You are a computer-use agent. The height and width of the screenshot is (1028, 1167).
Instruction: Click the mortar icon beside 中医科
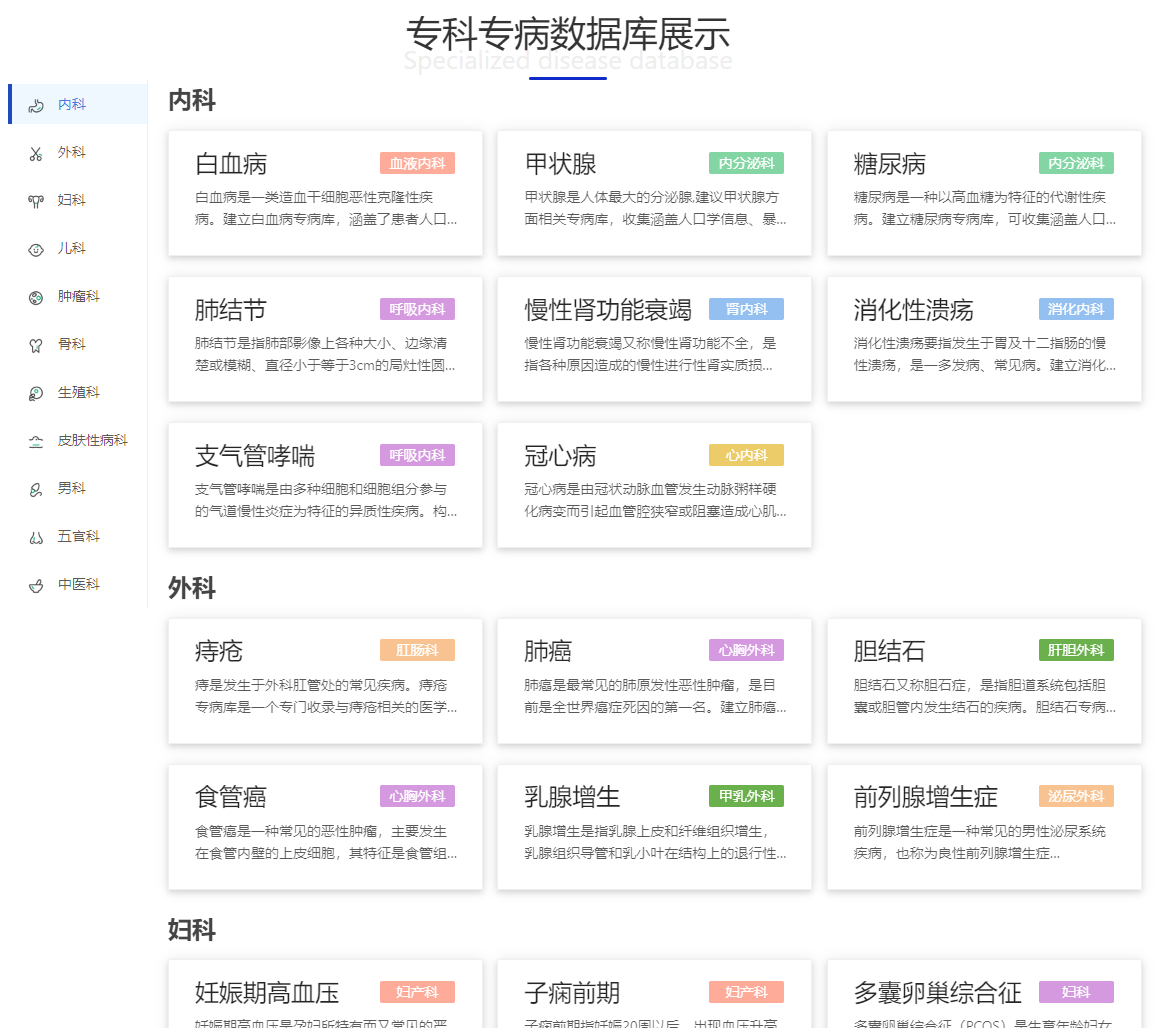pyautogui.click(x=36, y=585)
